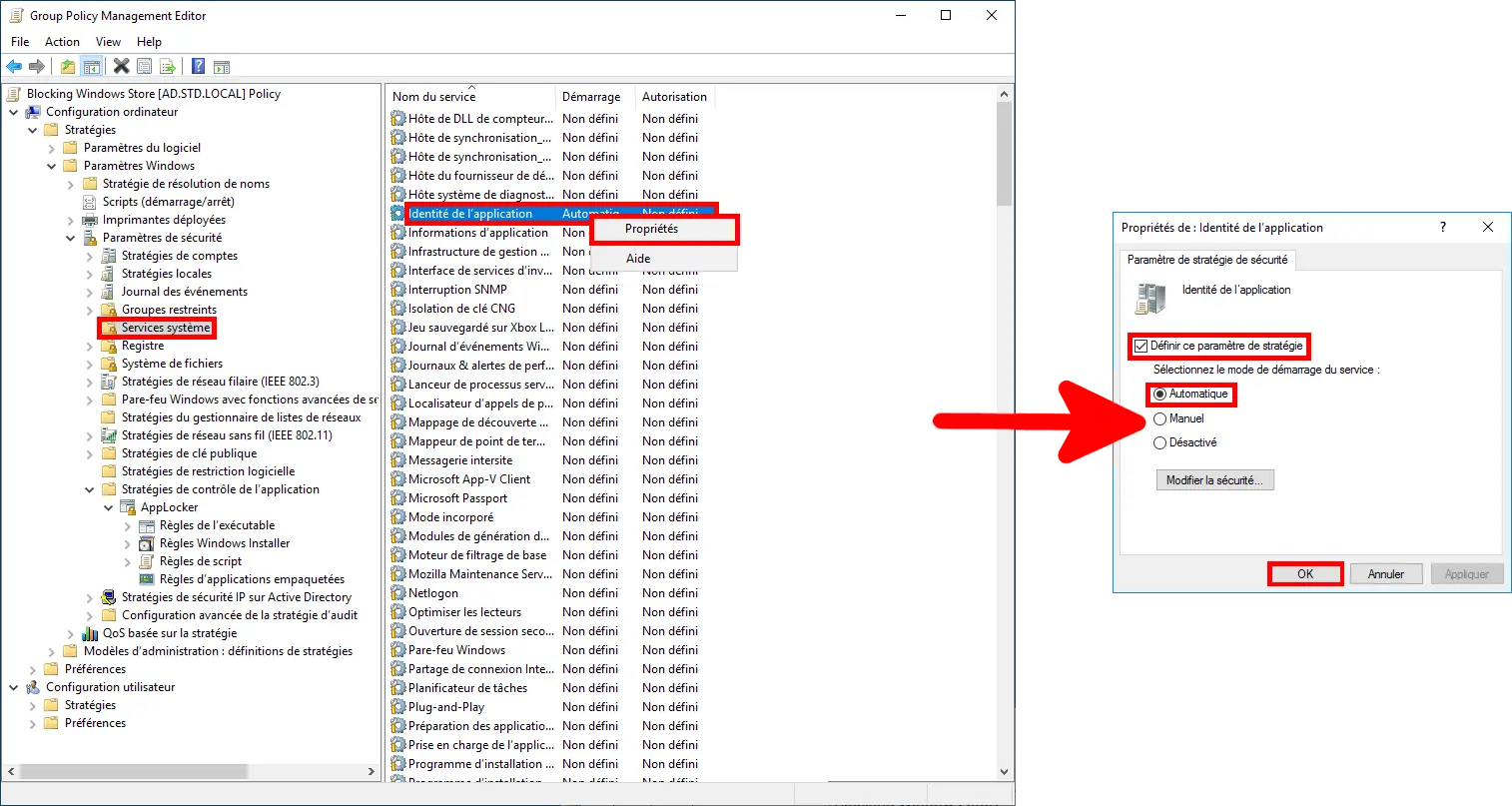
Task: Click the Delete (X) toolbar icon
Action: pyautogui.click(x=122, y=66)
